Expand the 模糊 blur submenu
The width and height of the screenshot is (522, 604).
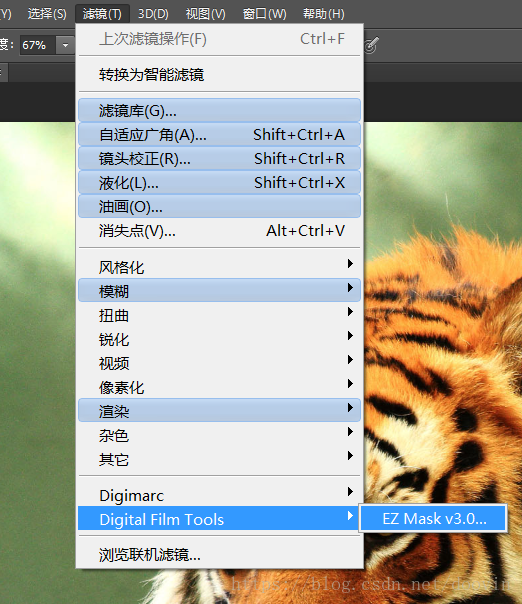point(220,291)
